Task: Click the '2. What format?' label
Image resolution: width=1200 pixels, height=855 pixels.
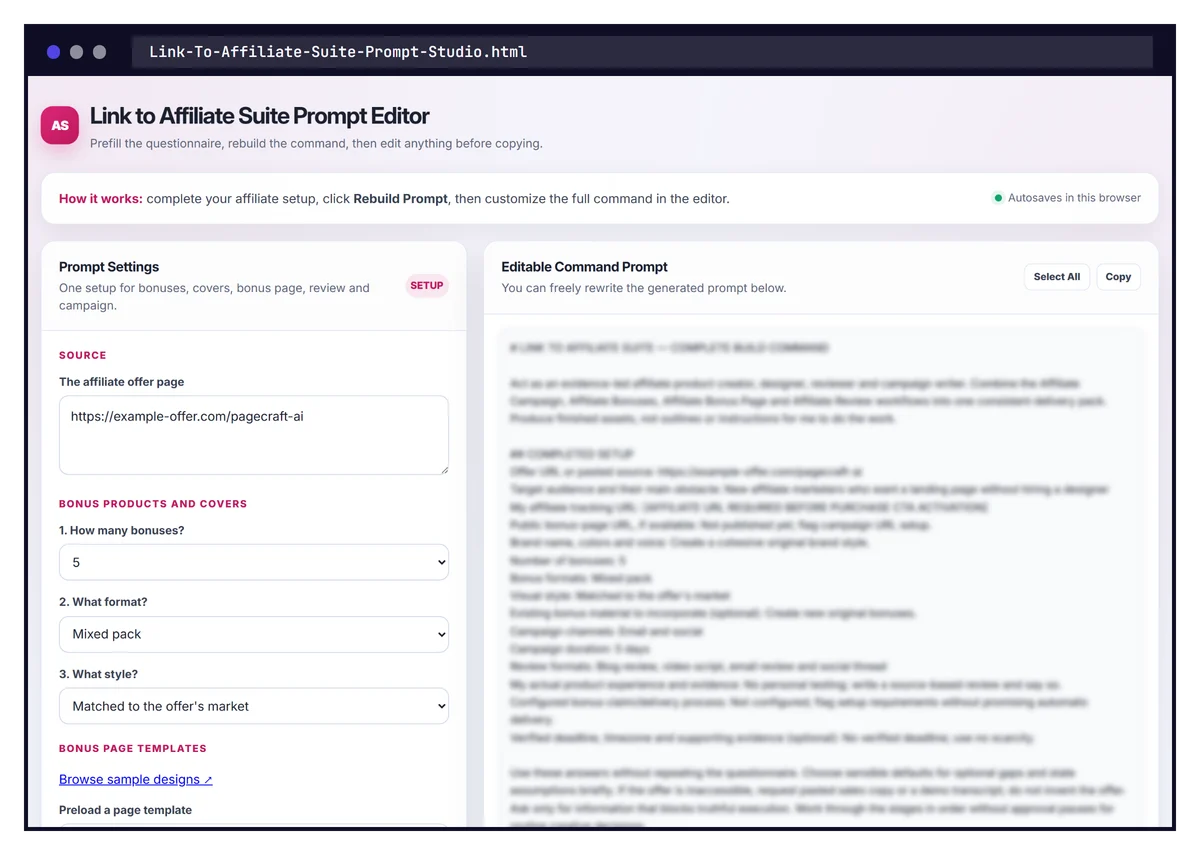Action: 104,602
